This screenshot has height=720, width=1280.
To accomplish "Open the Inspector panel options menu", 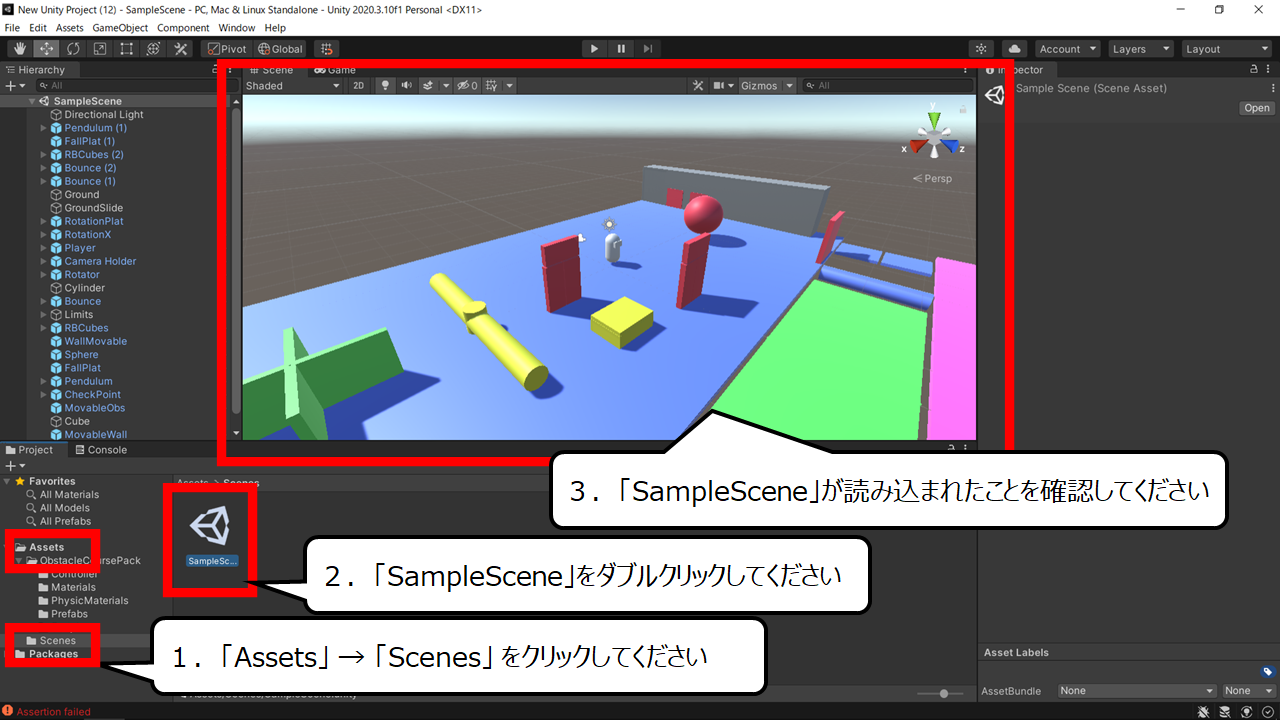I will pyautogui.click(x=1269, y=69).
